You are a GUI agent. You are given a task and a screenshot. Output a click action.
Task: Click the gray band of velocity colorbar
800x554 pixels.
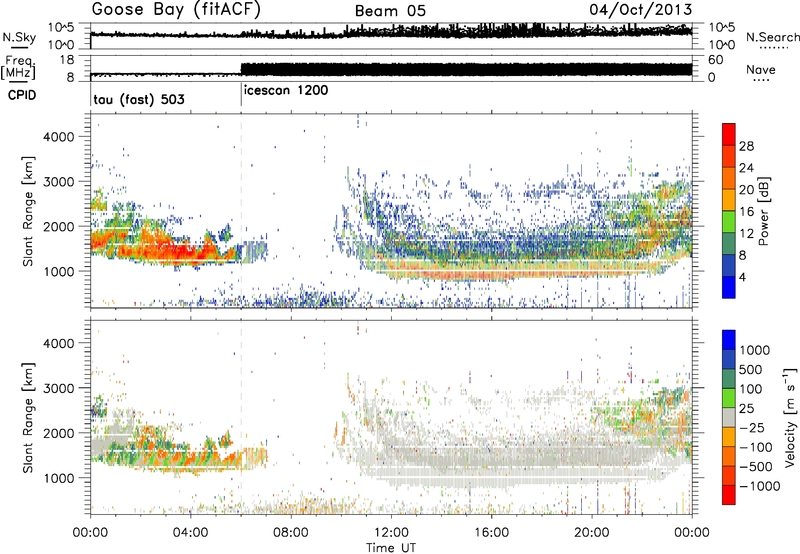pos(729,417)
